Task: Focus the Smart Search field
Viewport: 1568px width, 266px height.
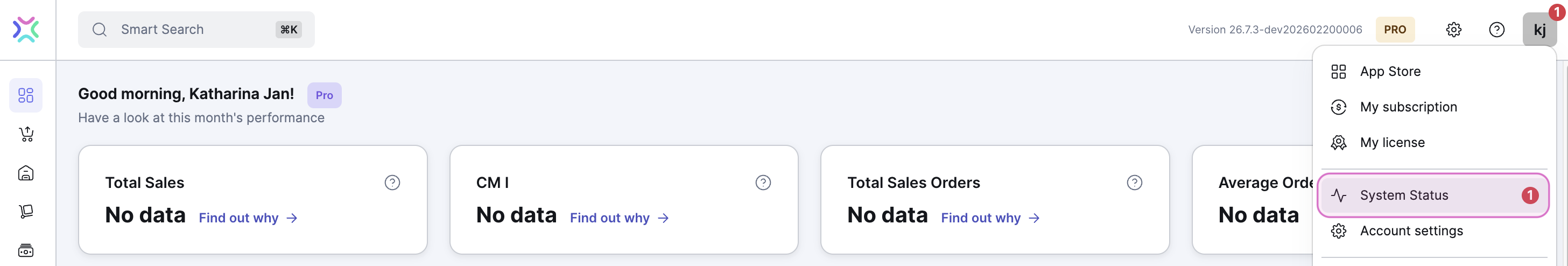Action: pos(196,29)
